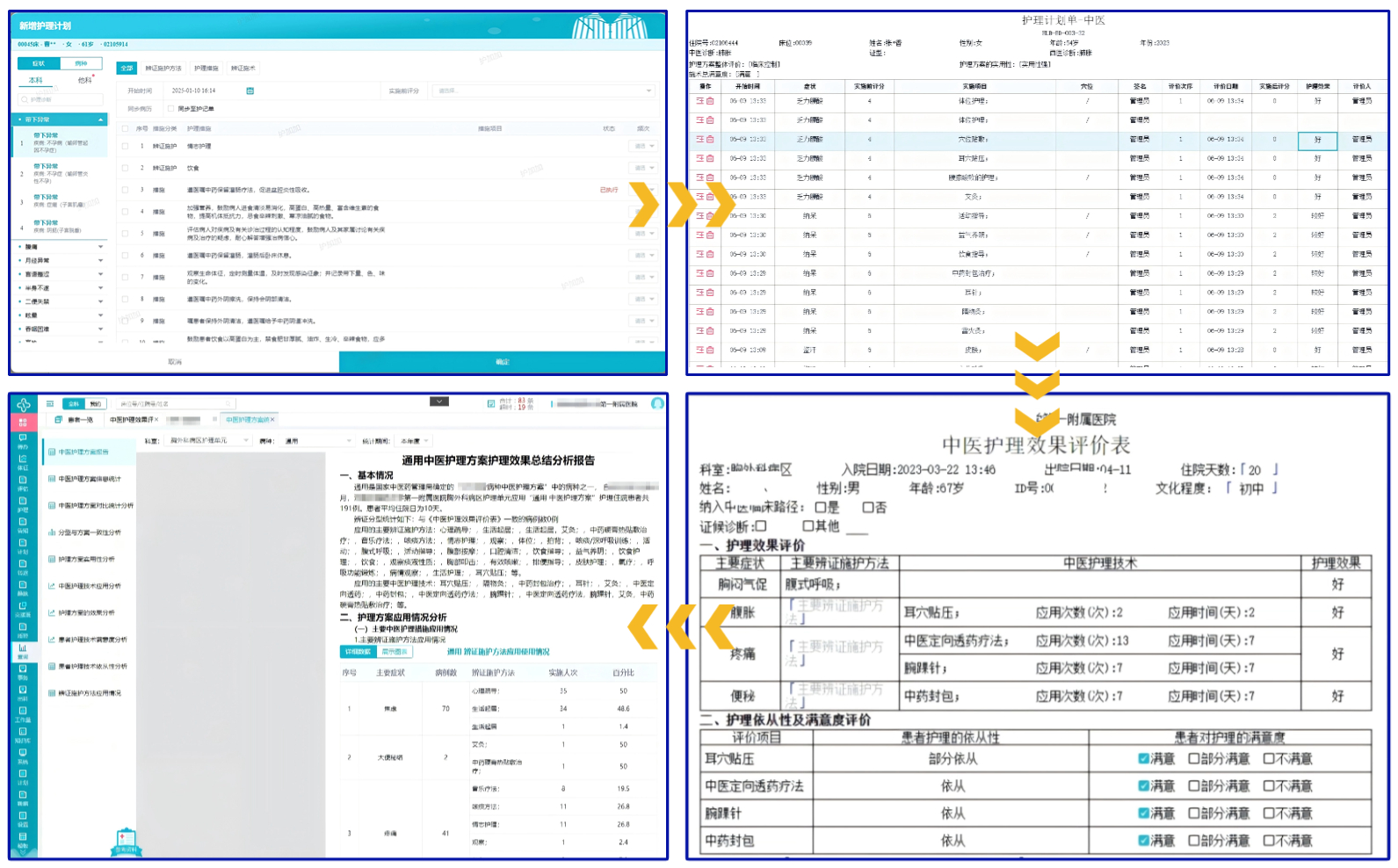Click the calendar icon beside 开始时间
The height and width of the screenshot is (868, 1398).
(x=250, y=90)
